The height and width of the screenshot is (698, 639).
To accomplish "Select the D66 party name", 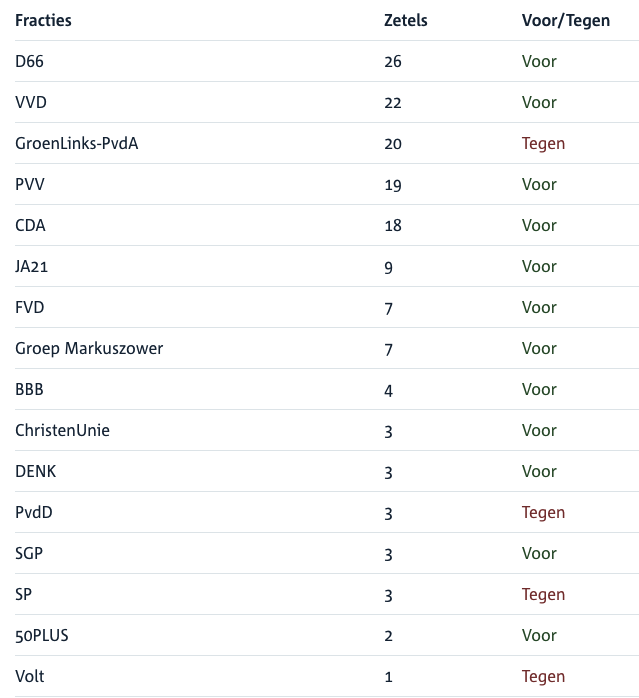I will [x=29, y=61].
